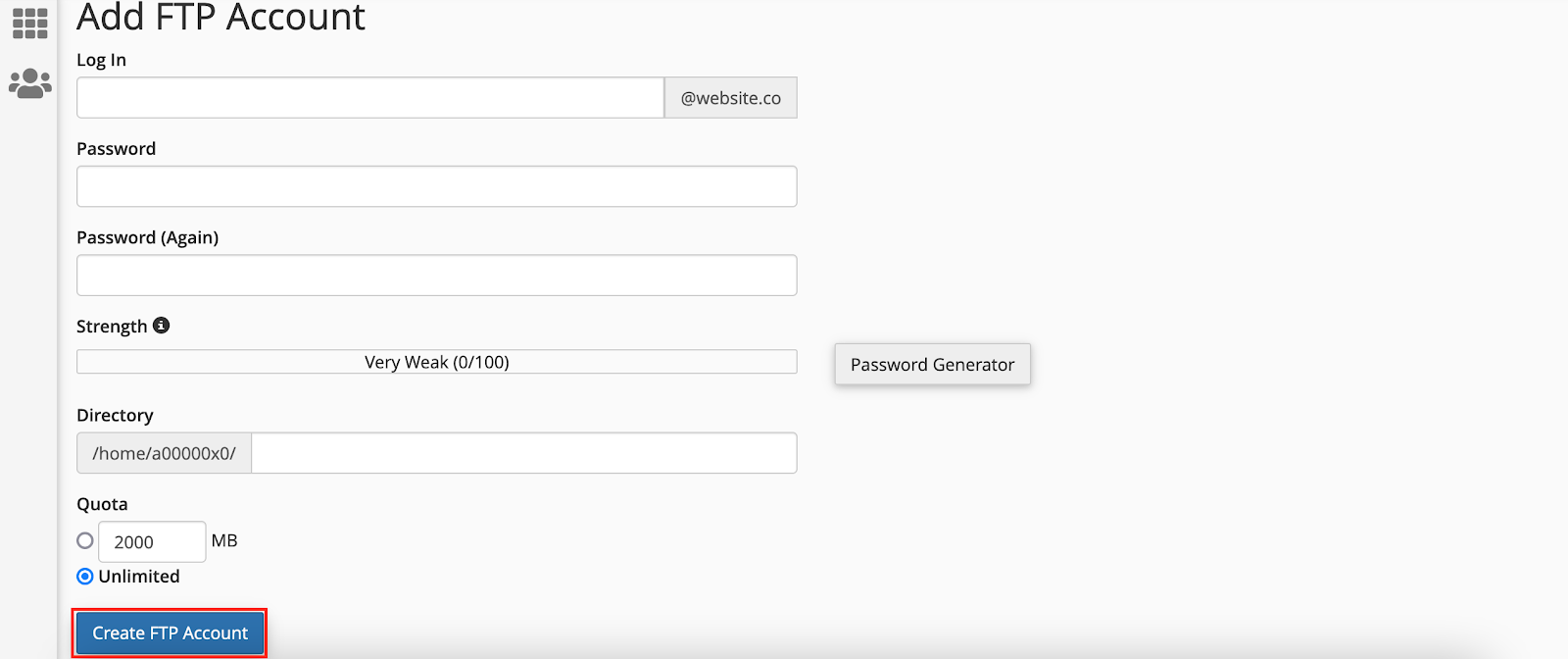Click the Directory field label
Screen dimensions: 1568x659
tap(115, 416)
